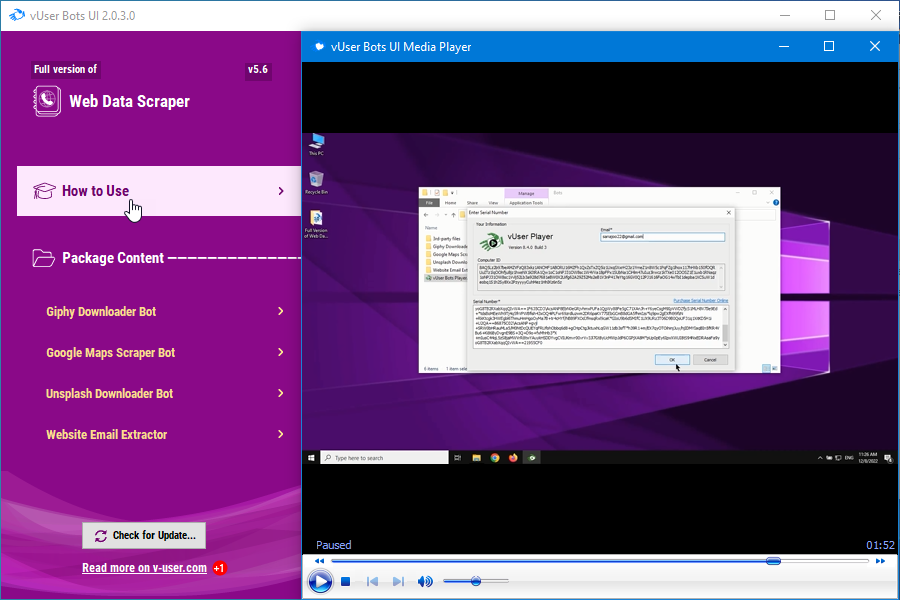Click the chevron beside Website Email Extractor
Image resolution: width=900 pixels, height=600 pixels.
tap(281, 434)
